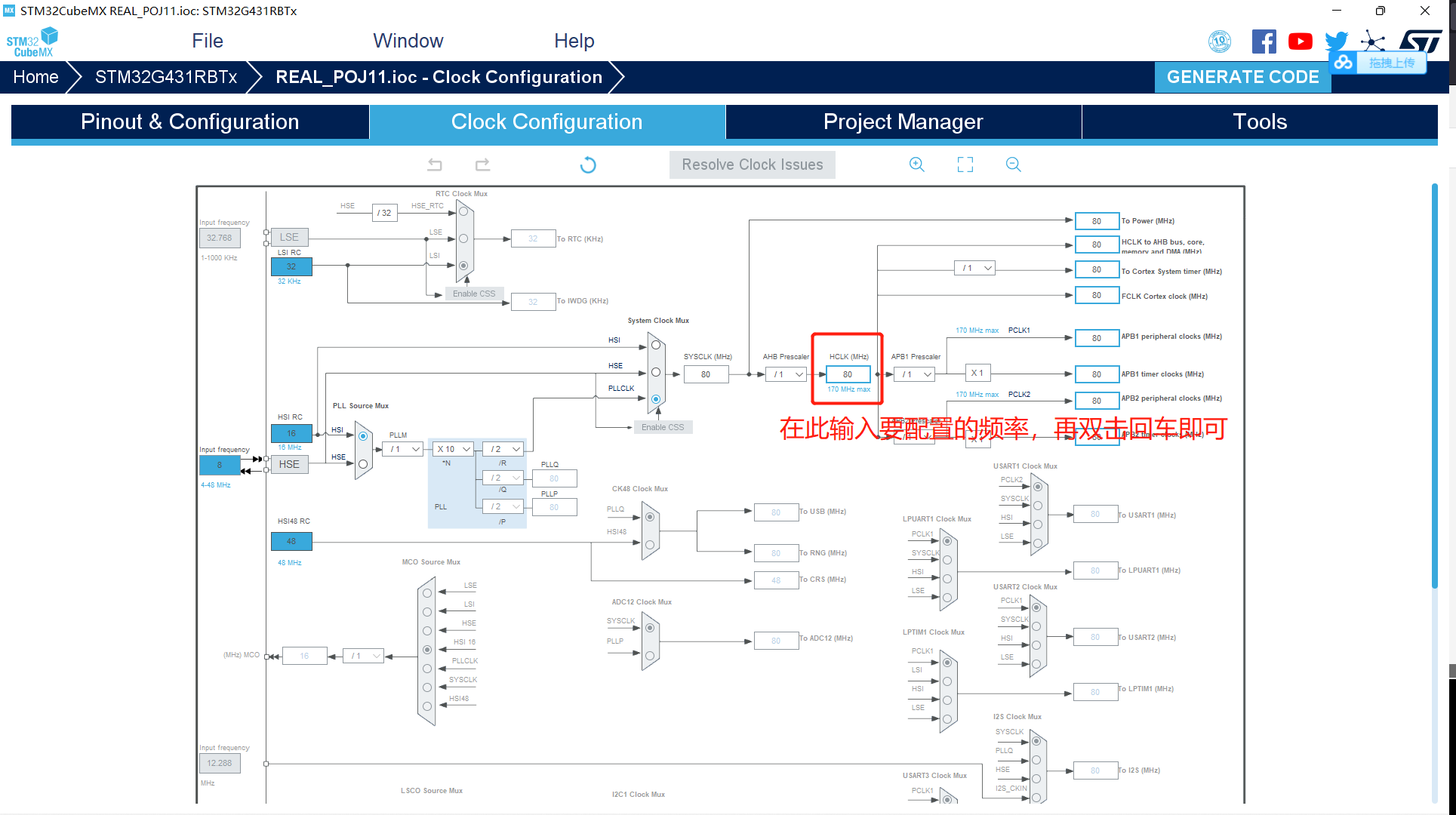Click the redo arrow icon
Screen dimensions: 1456x815
coord(483,165)
